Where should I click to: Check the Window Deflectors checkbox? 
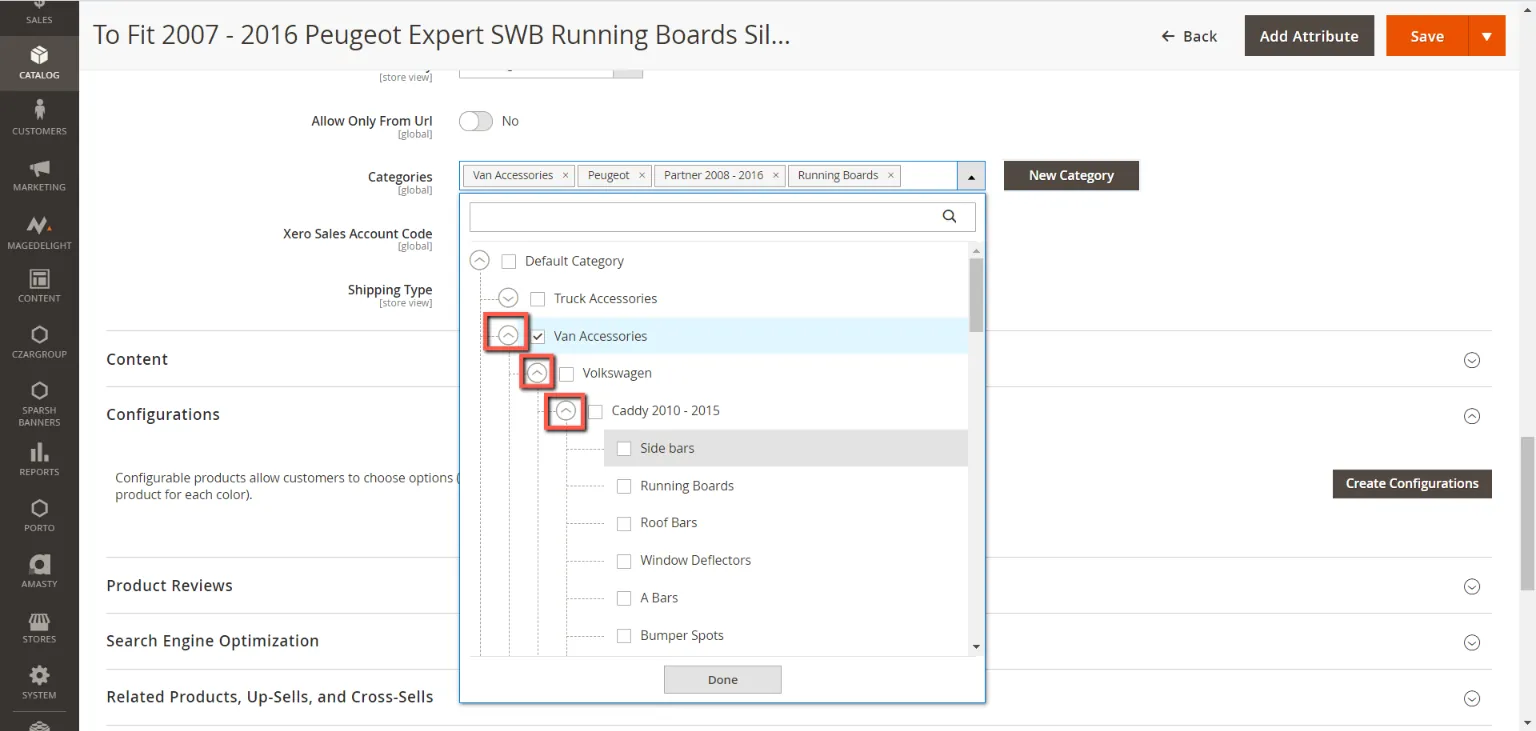coord(624,560)
